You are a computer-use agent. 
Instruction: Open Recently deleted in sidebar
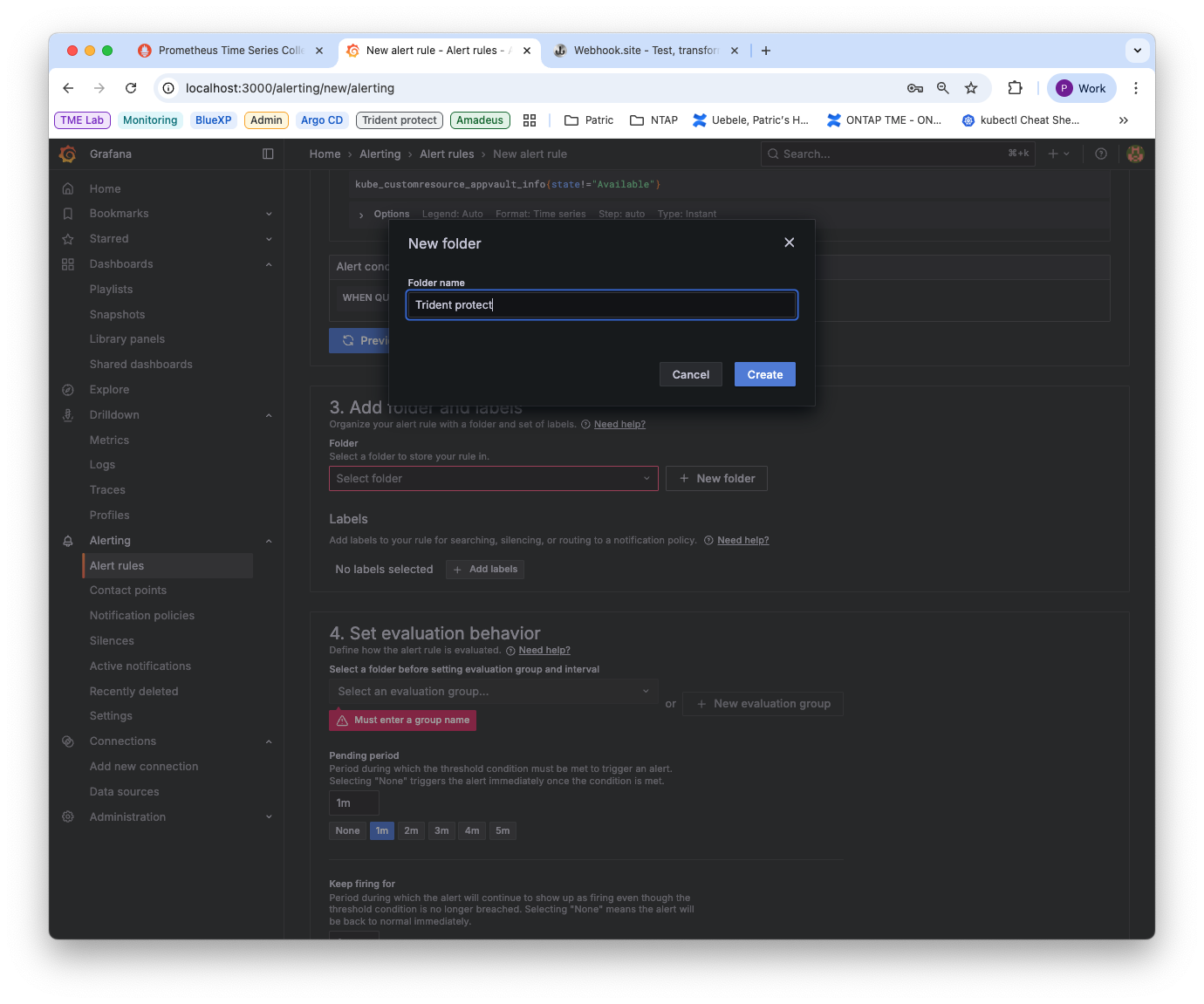133,691
